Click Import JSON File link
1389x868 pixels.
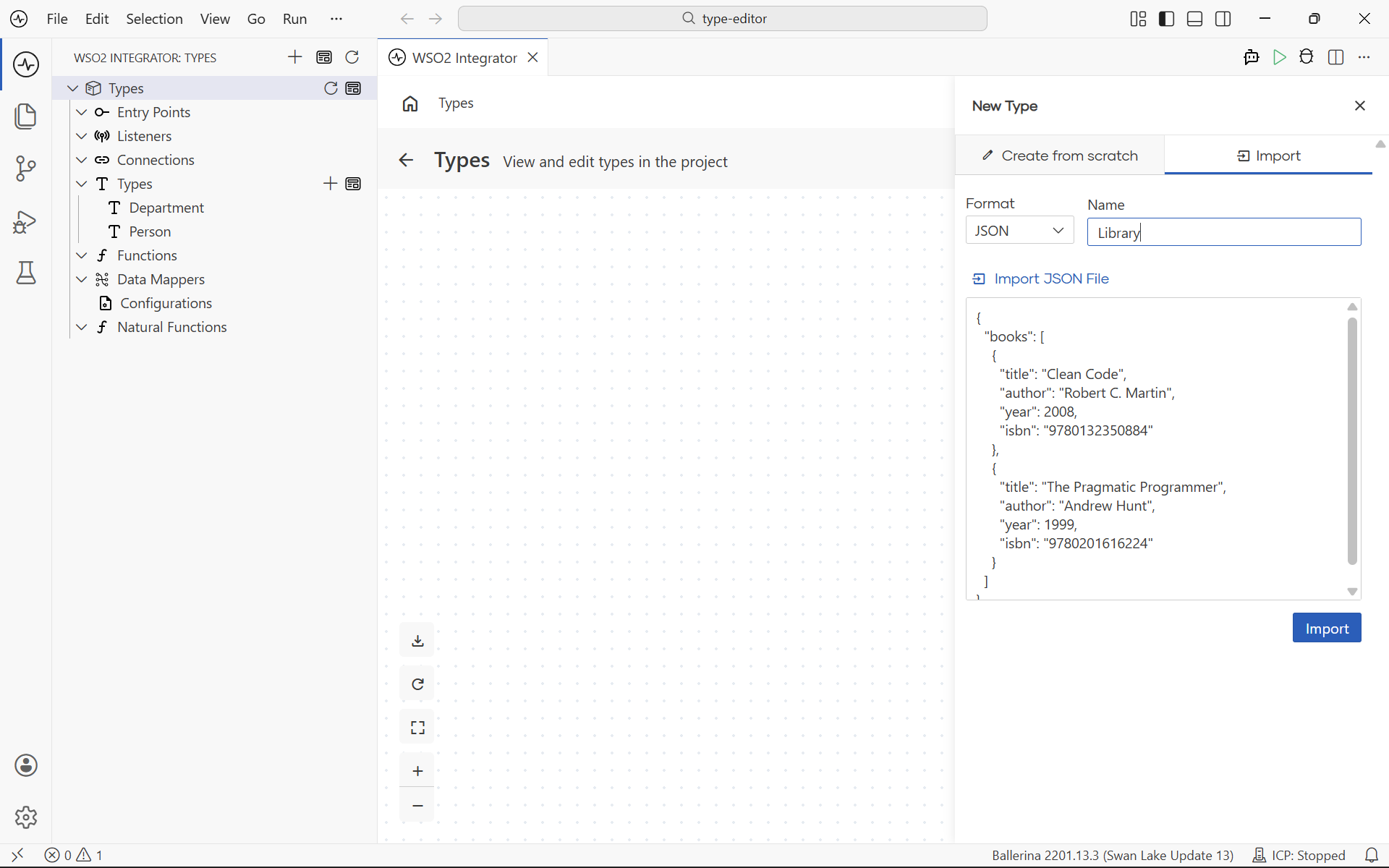pos(1040,278)
